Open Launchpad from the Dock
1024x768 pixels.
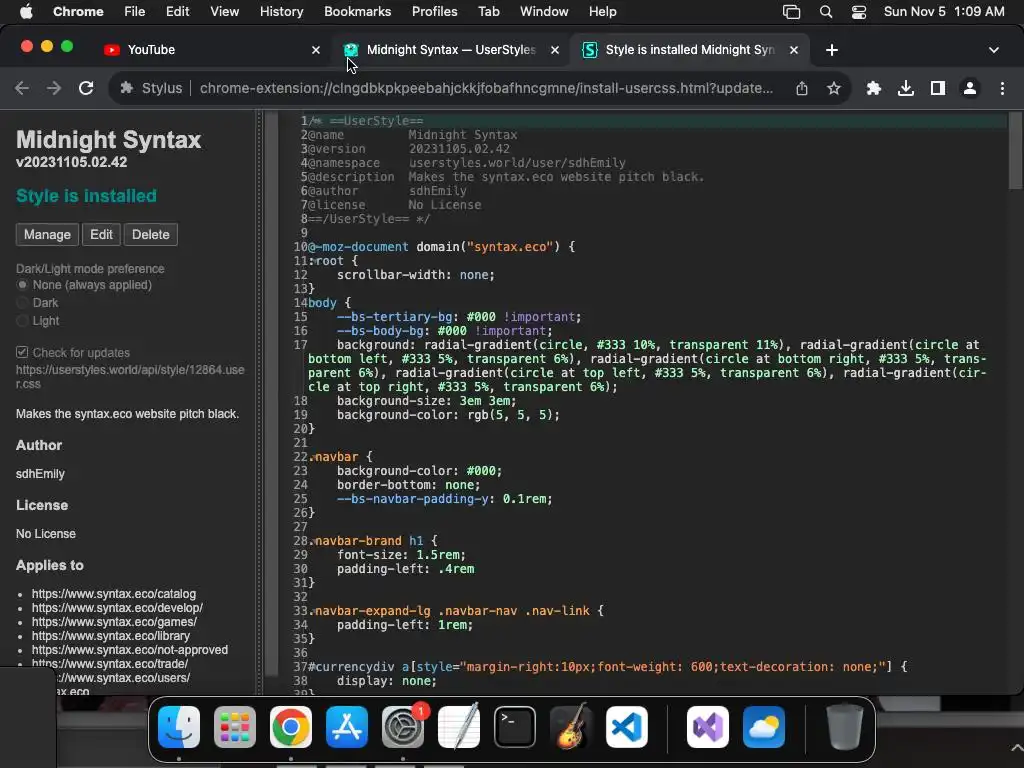click(x=234, y=727)
